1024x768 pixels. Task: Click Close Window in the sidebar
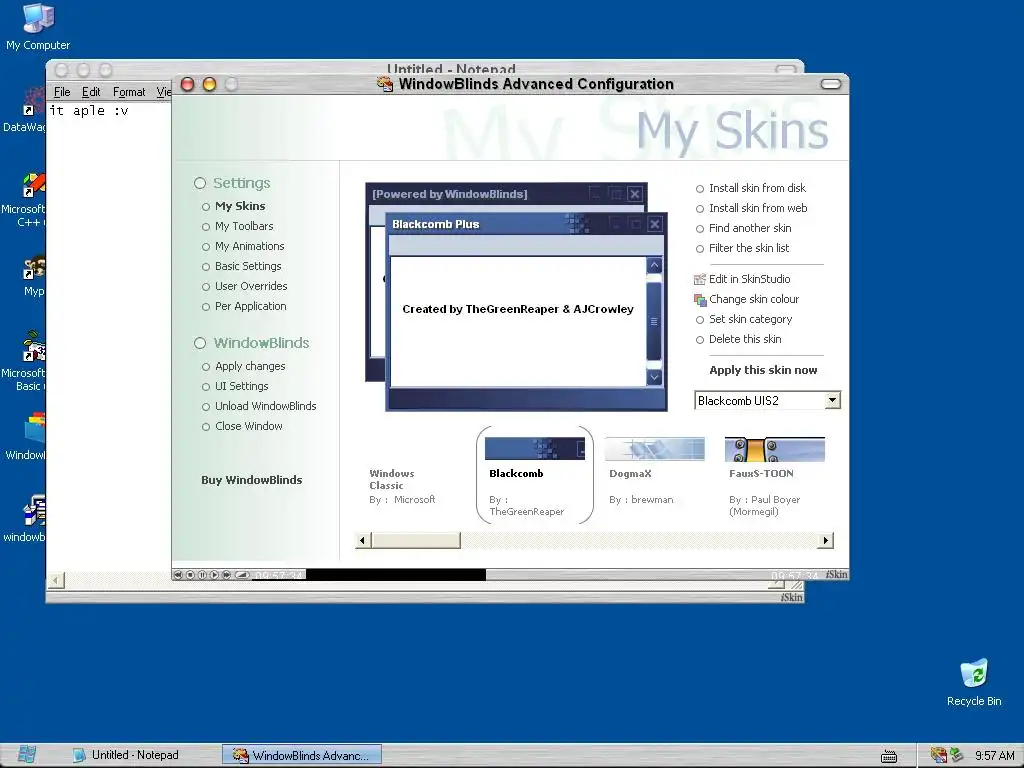click(248, 426)
